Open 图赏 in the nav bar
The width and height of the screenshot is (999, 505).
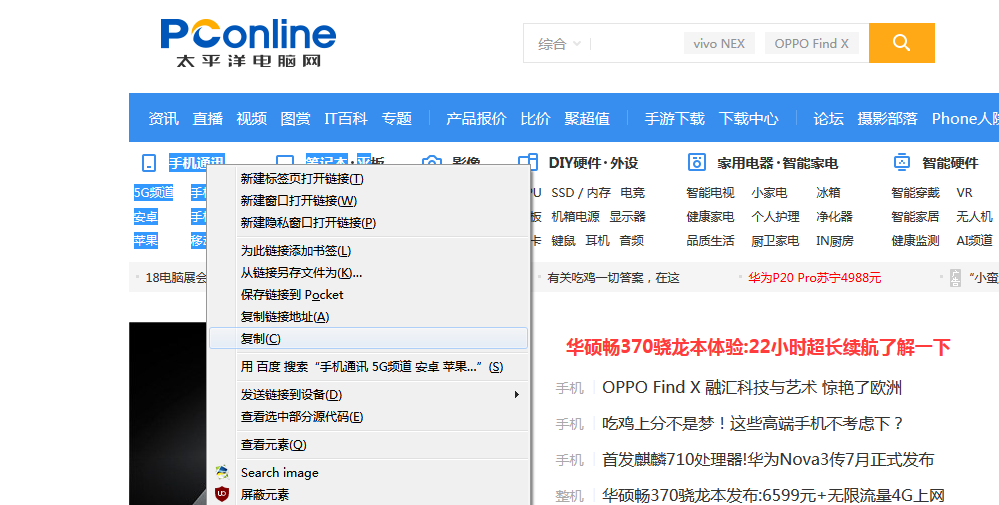[296, 118]
